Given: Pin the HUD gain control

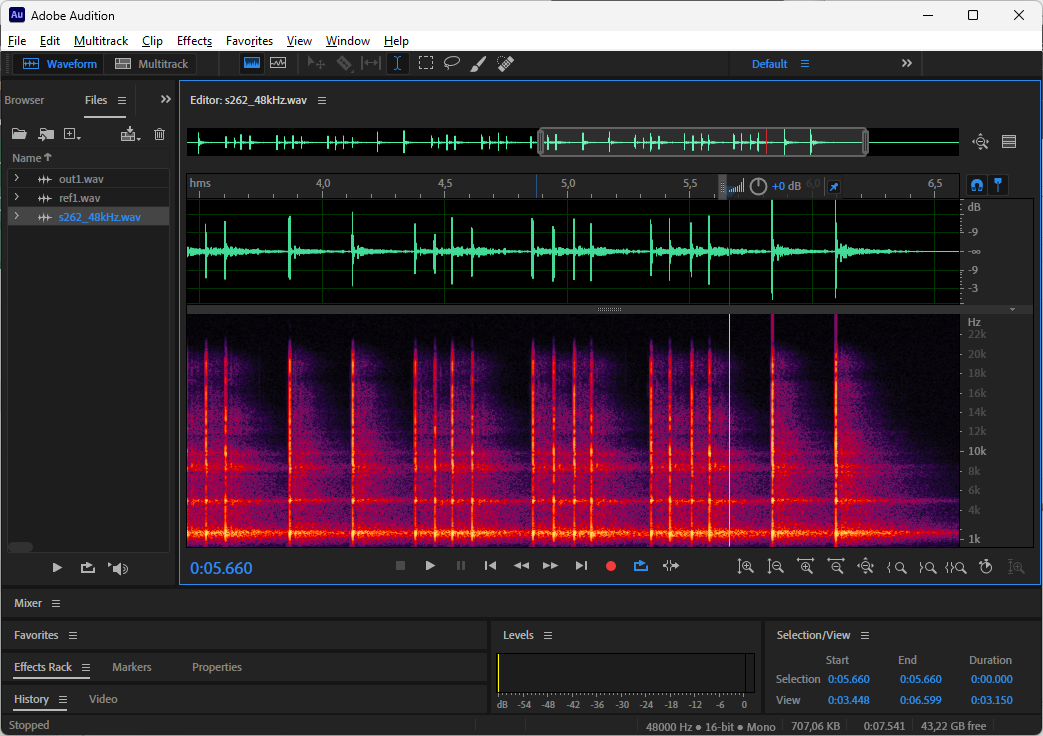Looking at the screenshot, I should (833, 187).
